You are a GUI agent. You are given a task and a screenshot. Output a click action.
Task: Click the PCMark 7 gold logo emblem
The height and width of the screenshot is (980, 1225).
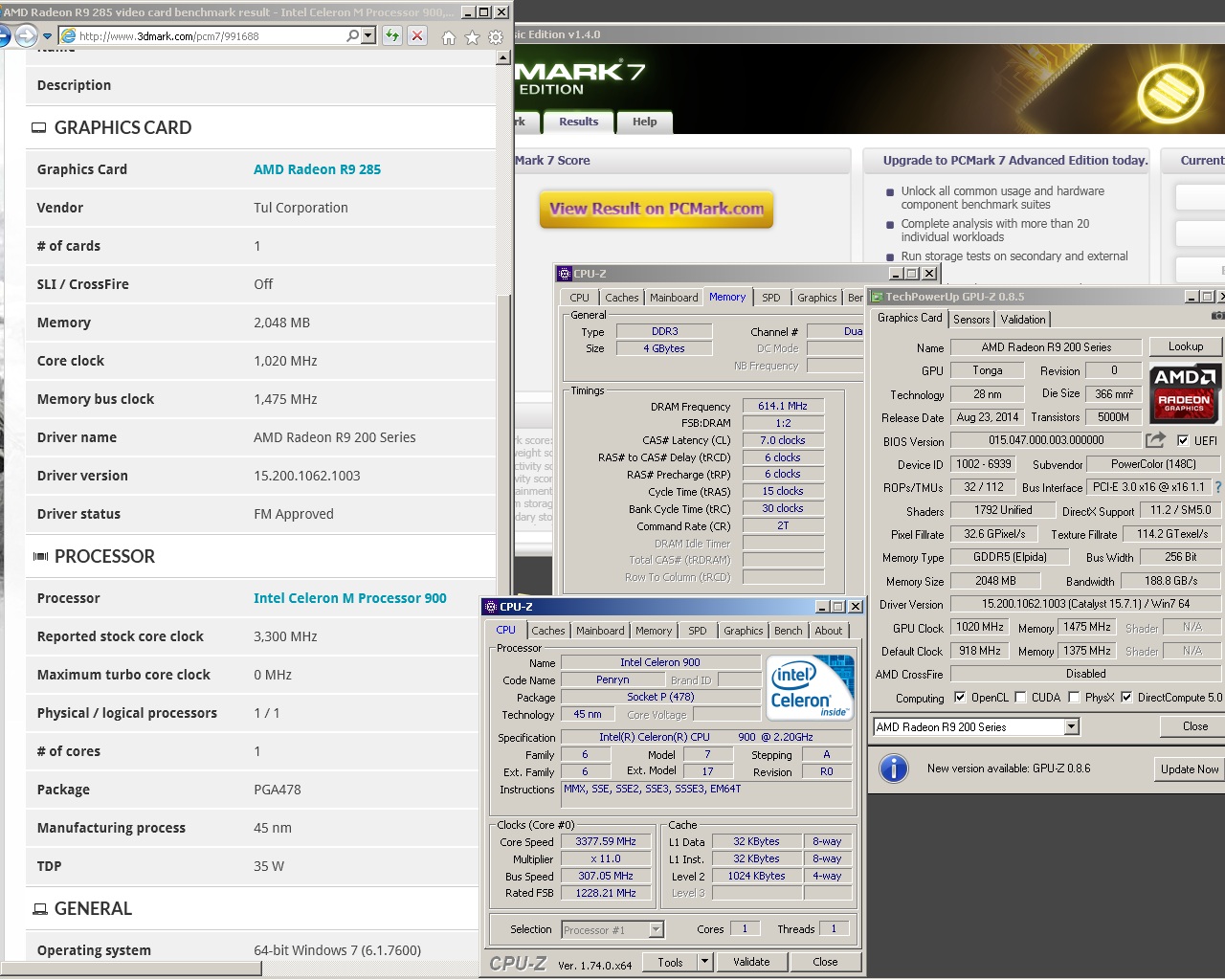(1169, 94)
